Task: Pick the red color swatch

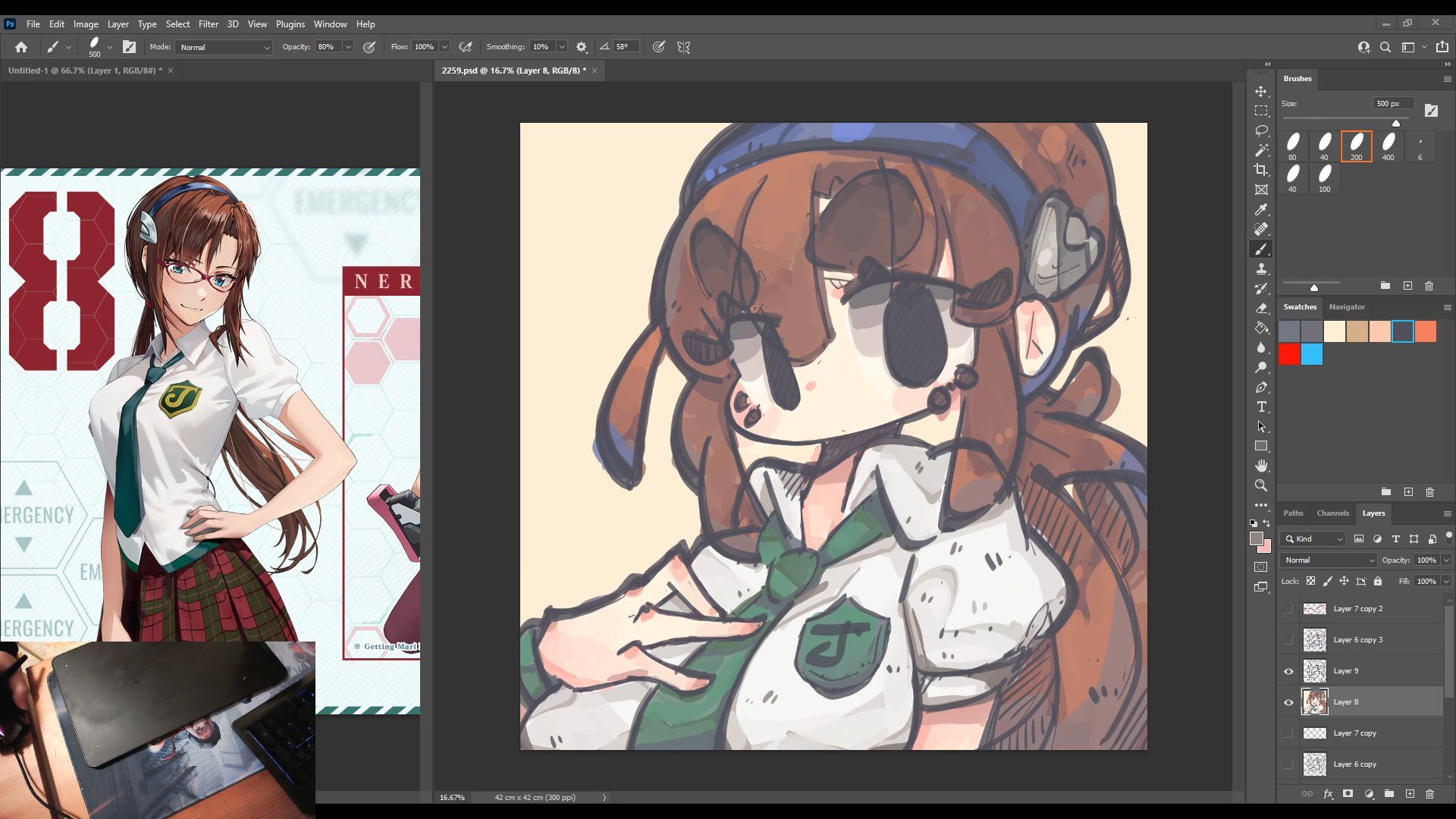Action: point(1289,354)
